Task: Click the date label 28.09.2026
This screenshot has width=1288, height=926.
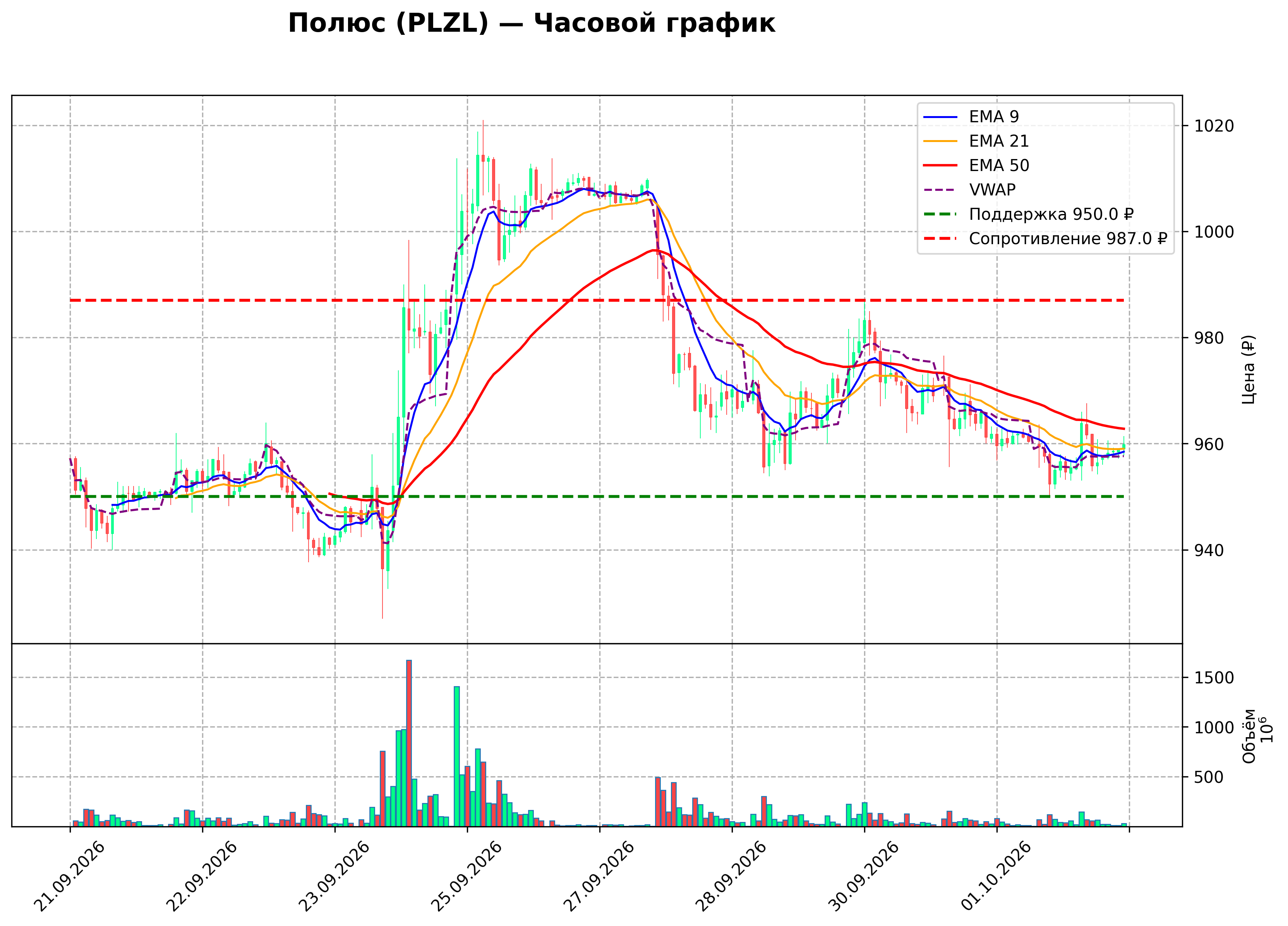Action: [731, 876]
